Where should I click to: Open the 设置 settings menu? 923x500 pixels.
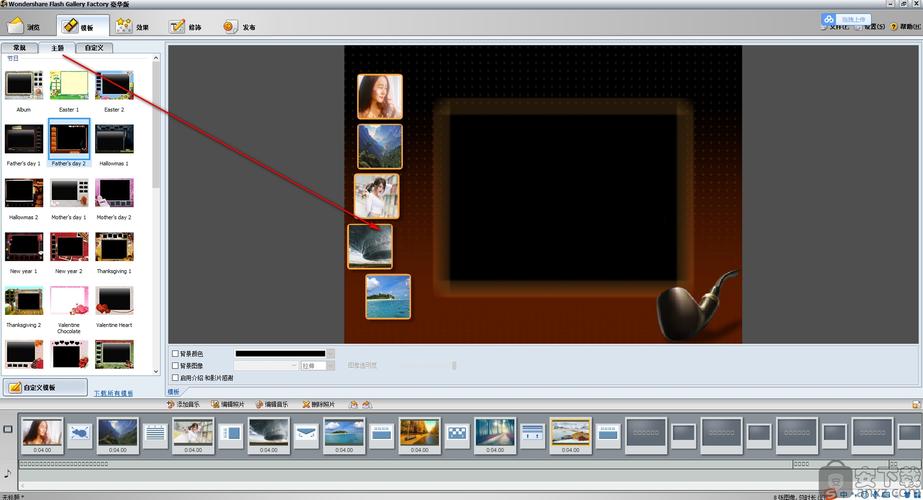(x=870, y=27)
